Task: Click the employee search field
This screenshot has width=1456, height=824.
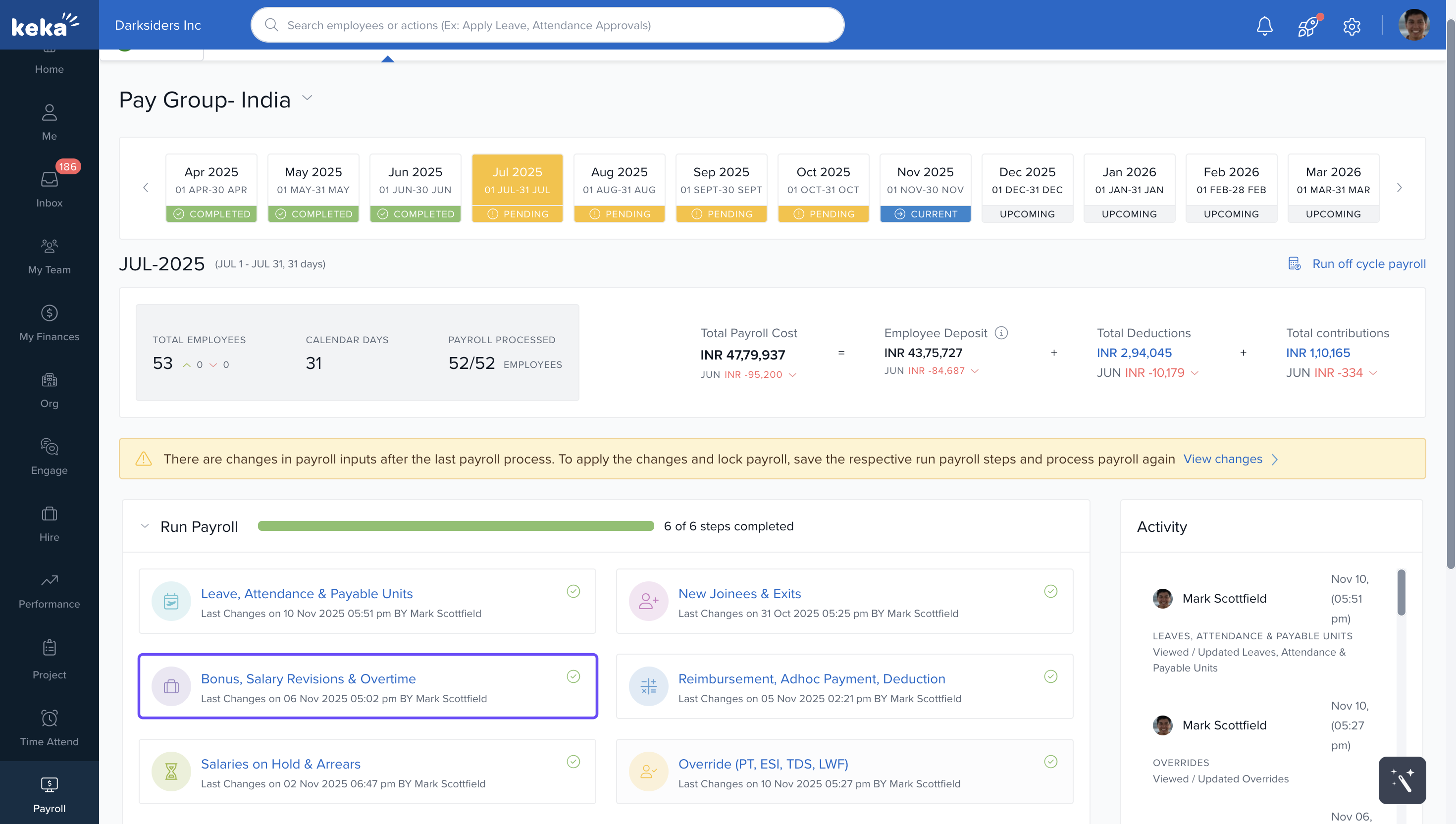Action: (x=547, y=25)
